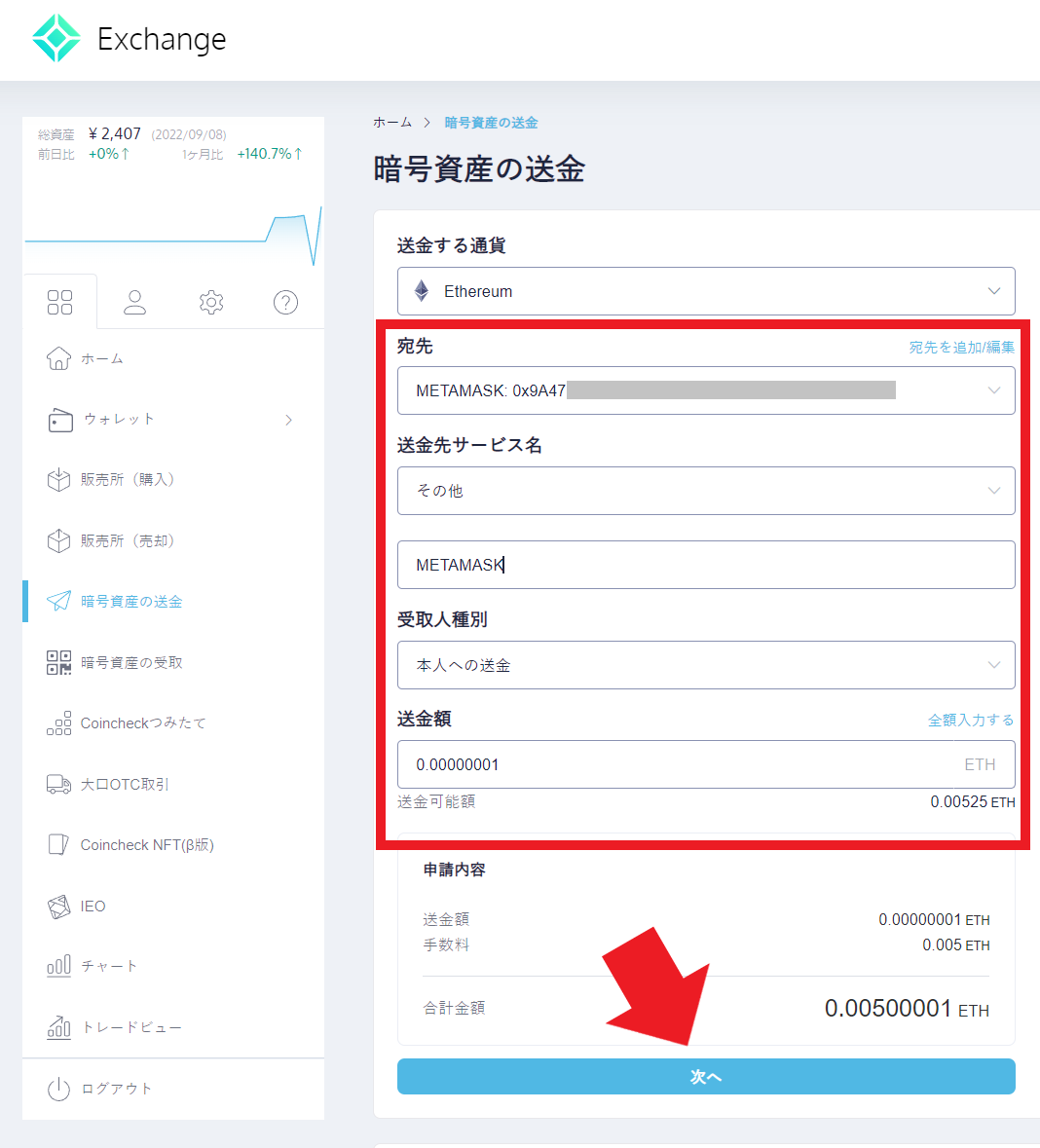This screenshot has height=1148, width=1040.
Task: Click the 前日比 +0% value
Action: point(109,154)
